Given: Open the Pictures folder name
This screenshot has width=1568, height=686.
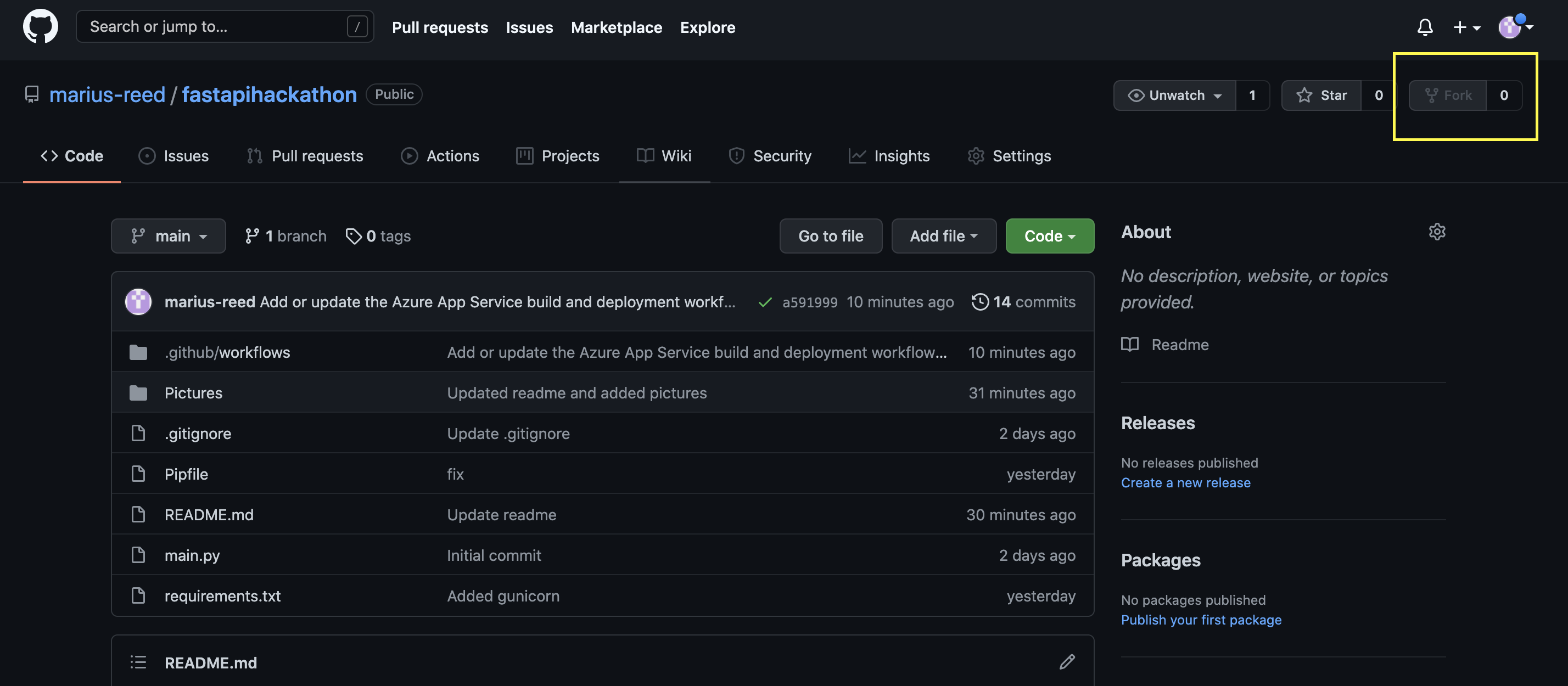Looking at the screenshot, I should pos(194,393).
